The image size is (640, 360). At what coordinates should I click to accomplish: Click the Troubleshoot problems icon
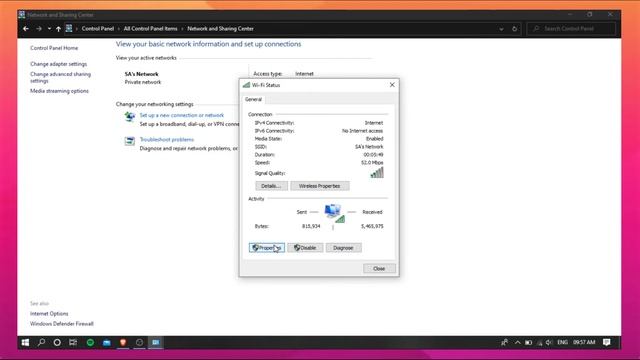[x=130, y=141]
